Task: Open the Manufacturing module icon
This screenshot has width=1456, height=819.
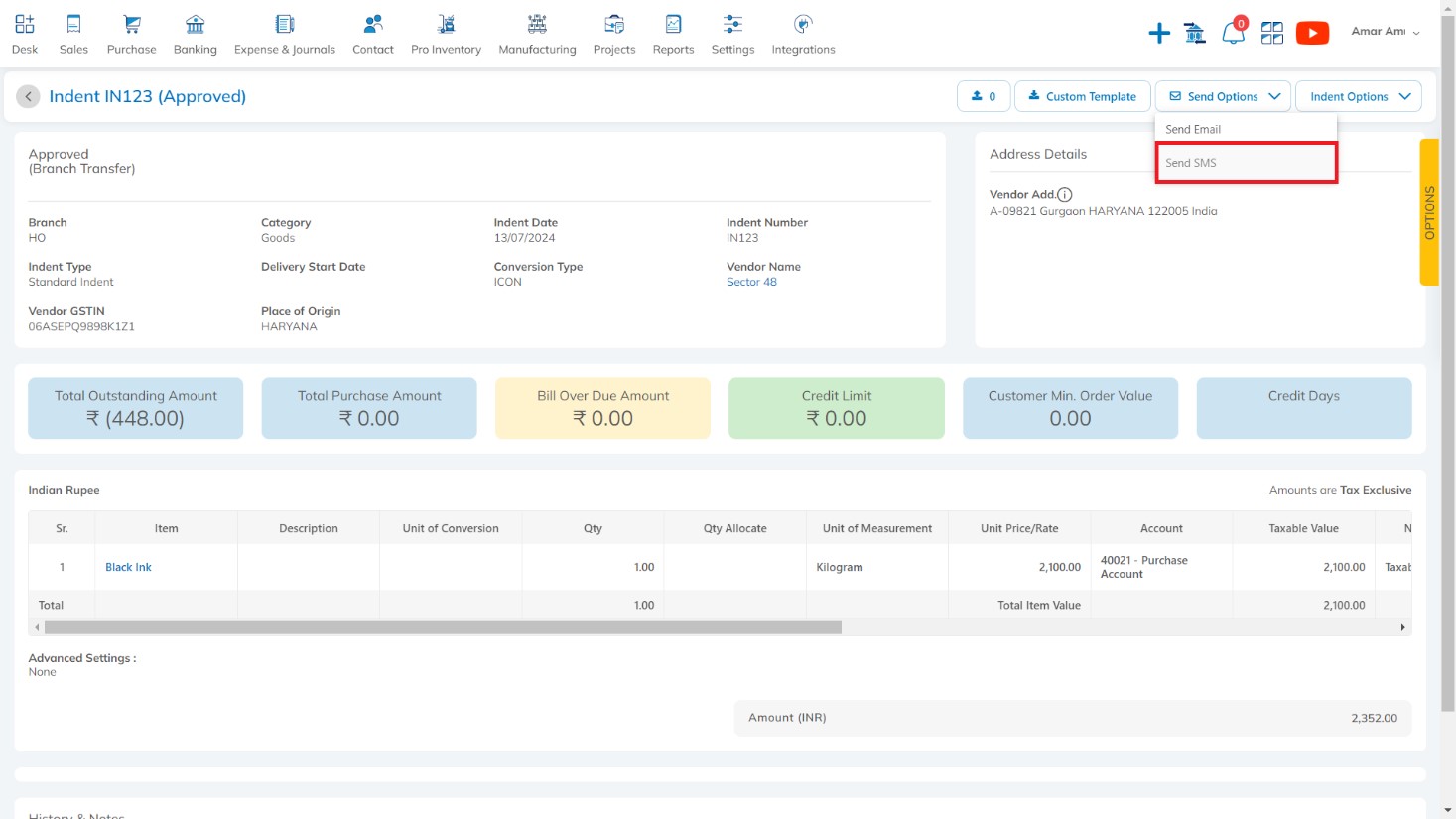Action: click(537, 24)
